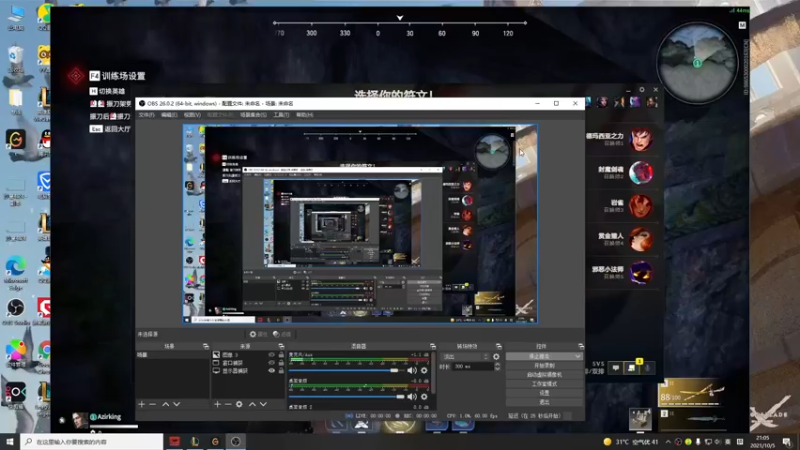
Task: Move the scene up with the arrow
Action: click(x=166, y=404)
